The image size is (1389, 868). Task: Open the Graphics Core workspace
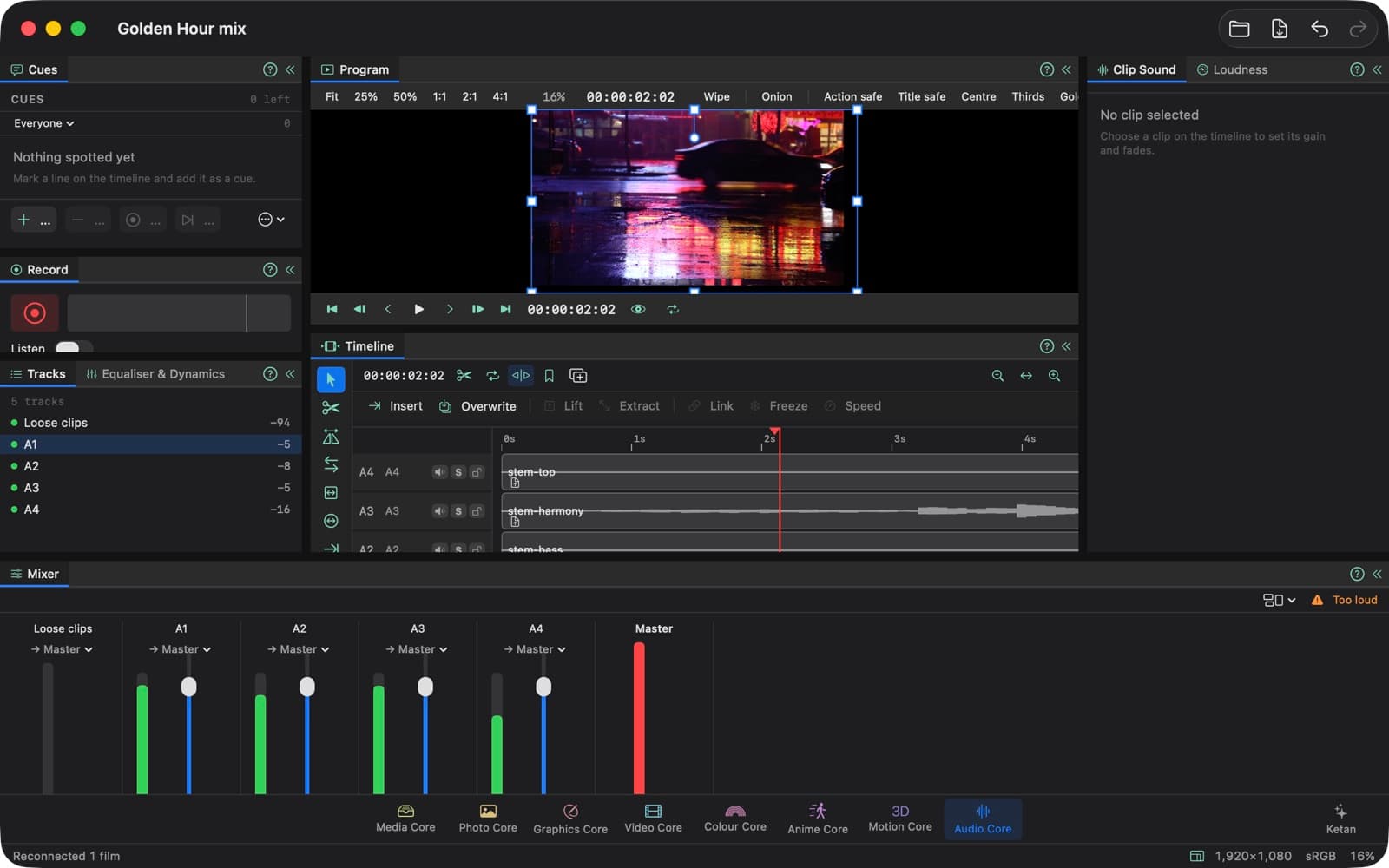click(570, 819)
